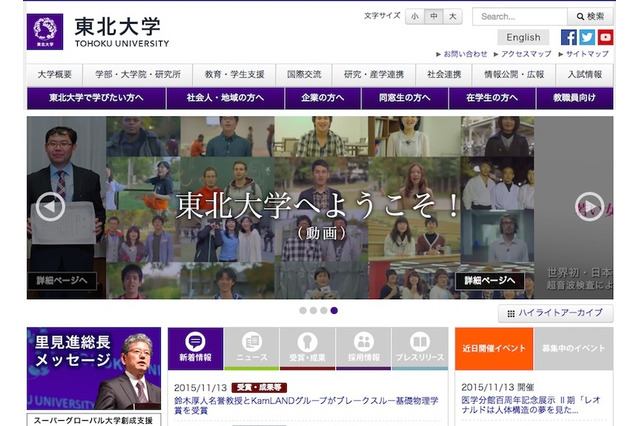
Task: Select the 募集中のイベント tab
Action: 573,348
